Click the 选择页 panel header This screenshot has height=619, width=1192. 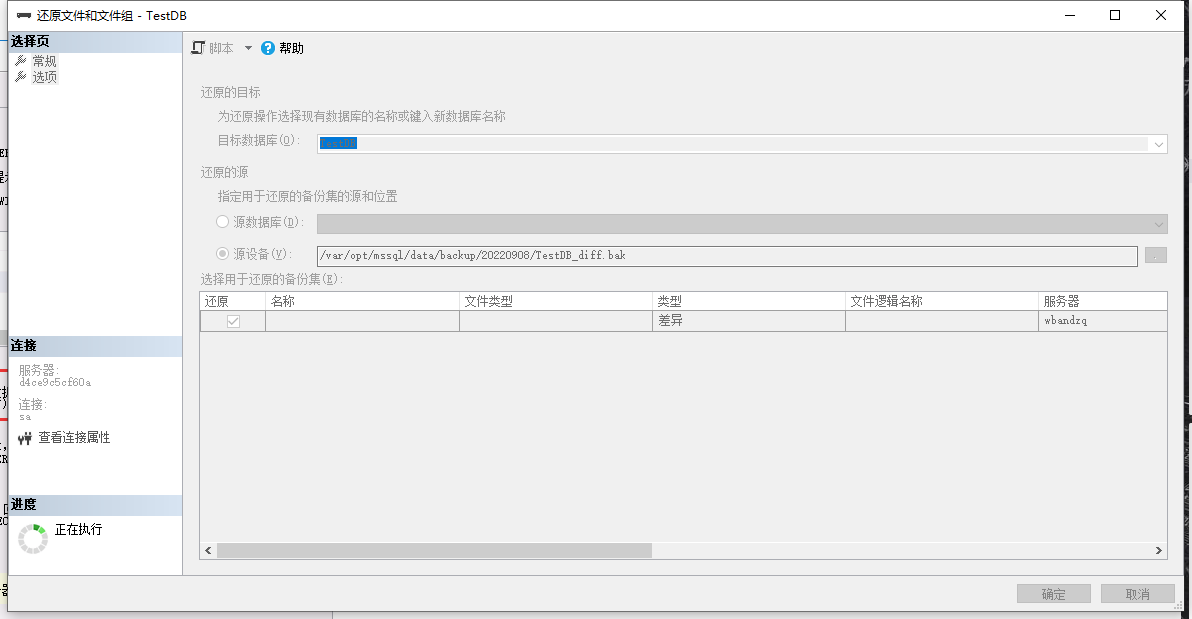point(95,42)
